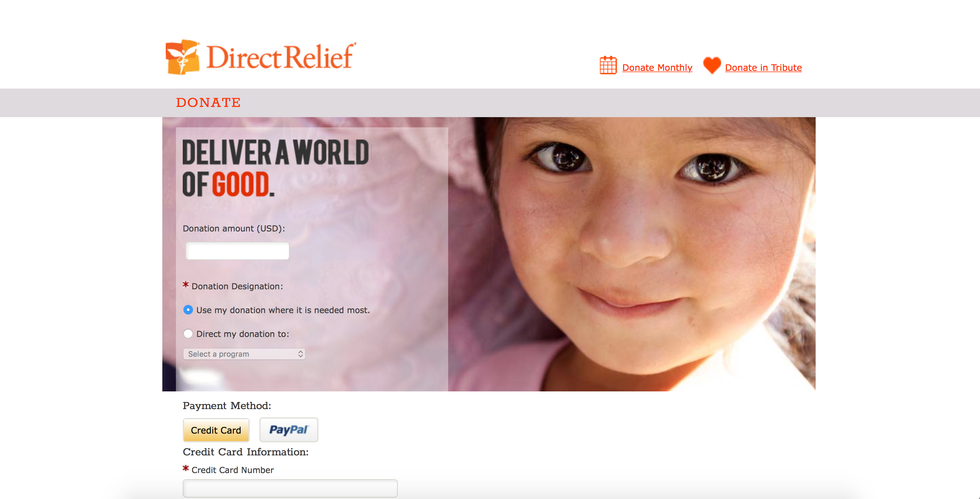980x499 pixels.
Task: Expand the 'Select a program' dropdown
Action: (x=244, y=354)
